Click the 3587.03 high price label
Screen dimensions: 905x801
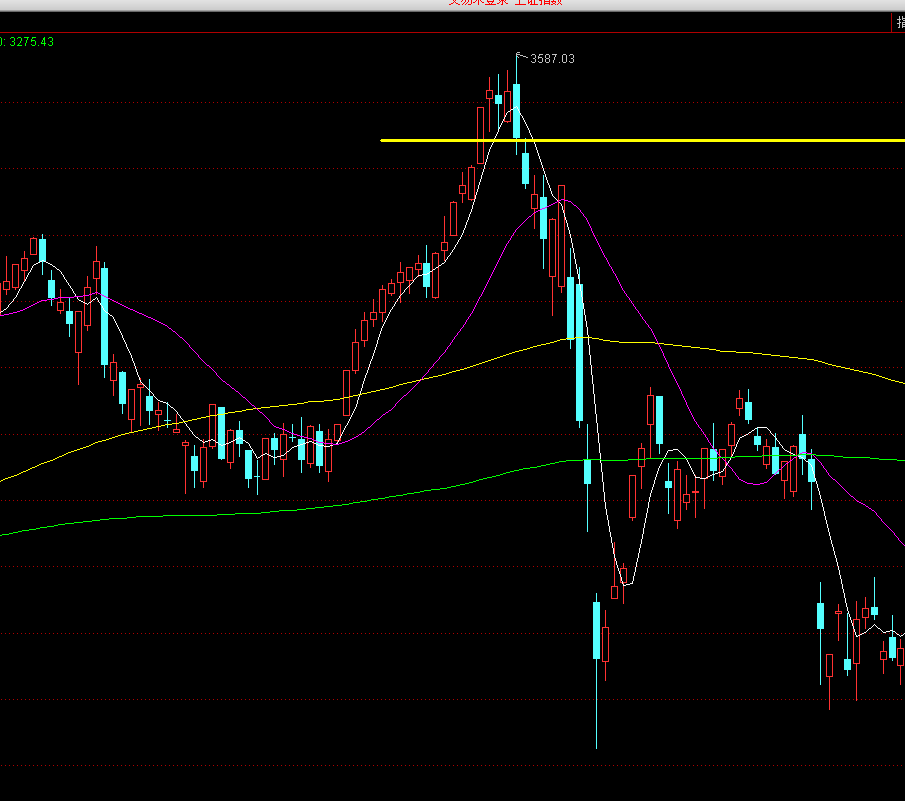coord(552,59)
